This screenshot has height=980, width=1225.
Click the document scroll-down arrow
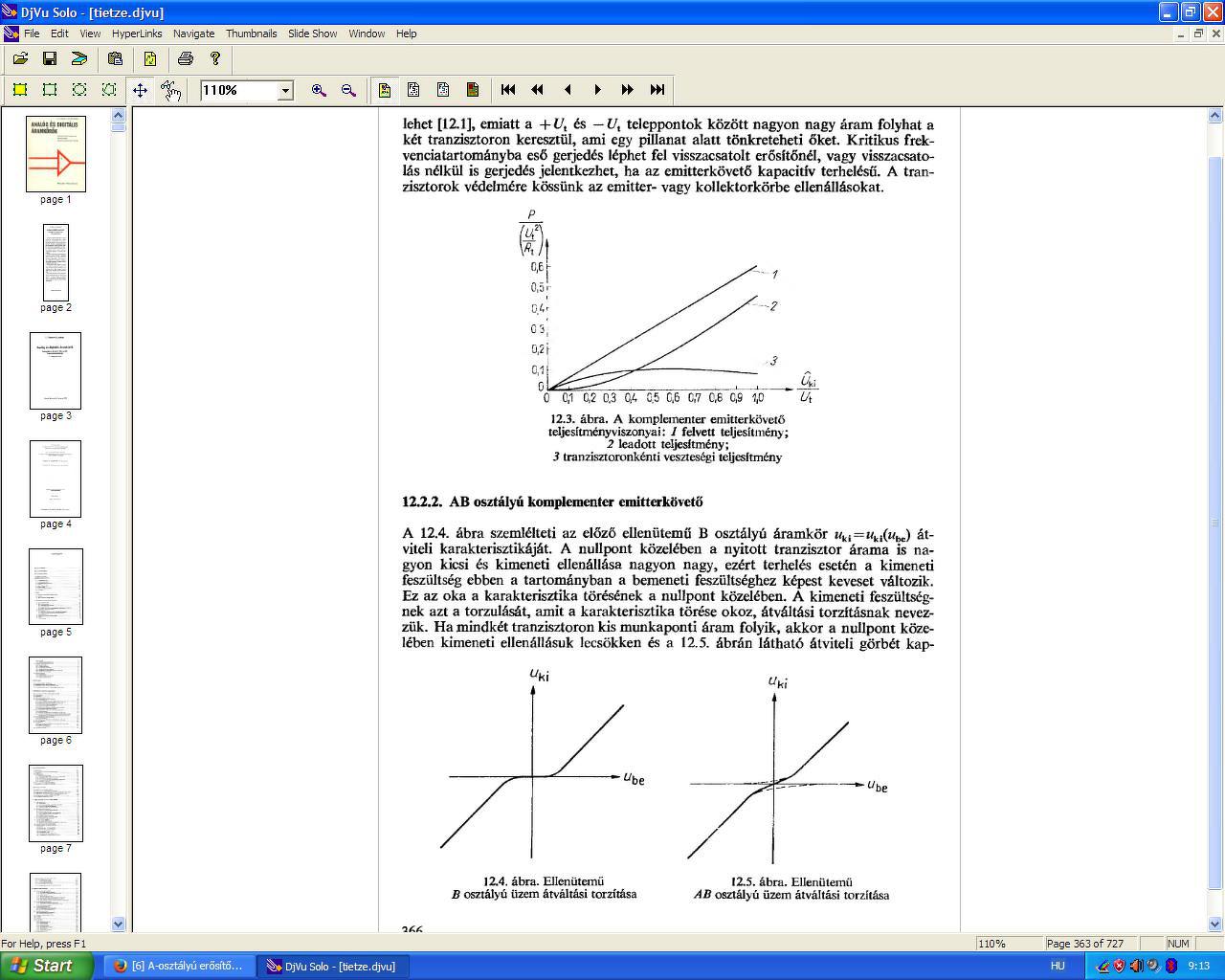1216,924
